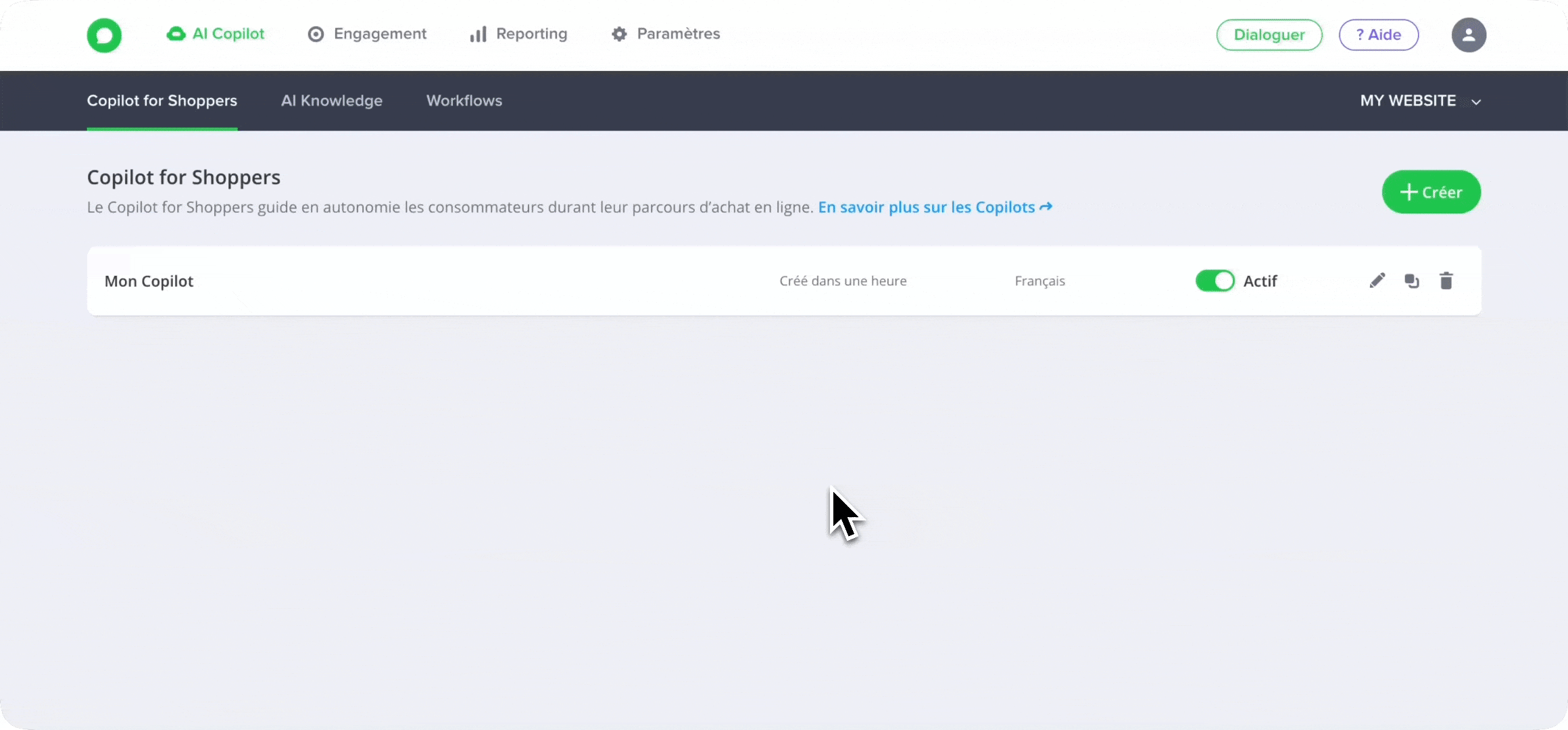Click the green company logo

[x=104, y=35]
